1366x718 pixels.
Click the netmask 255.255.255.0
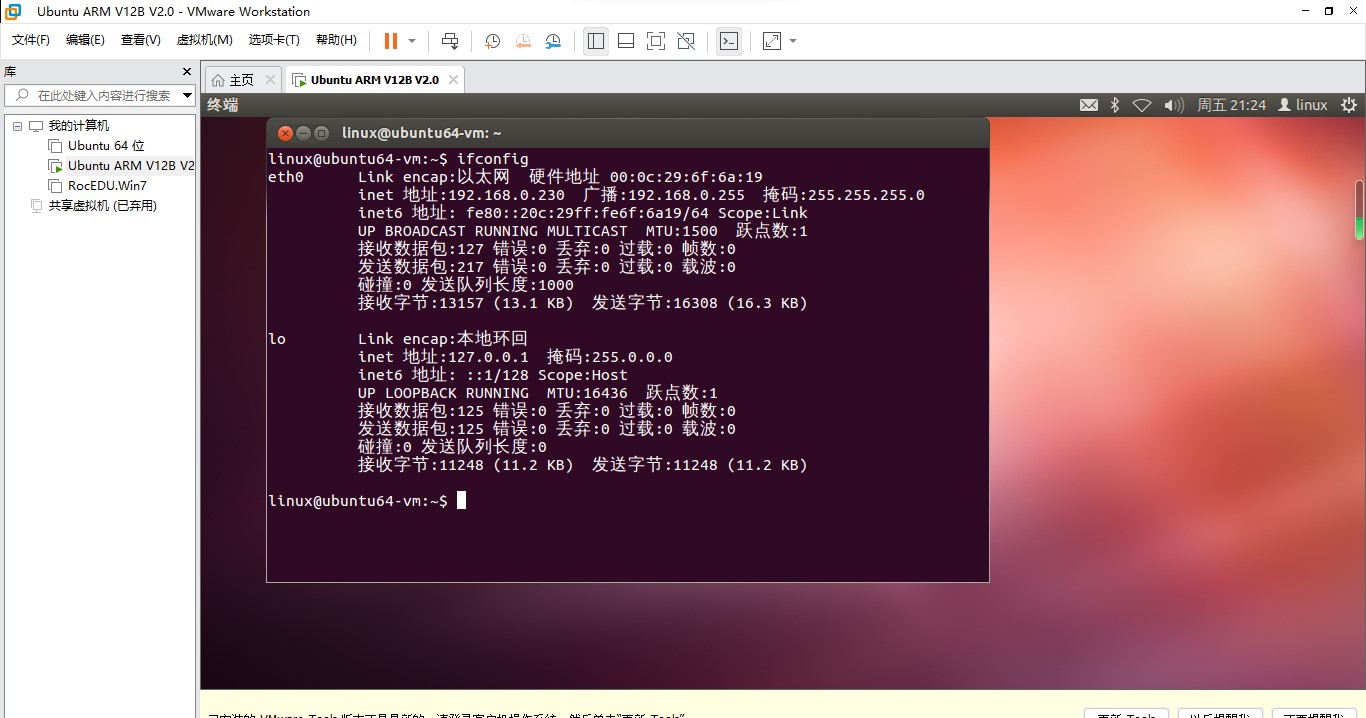tap(866, 195)
